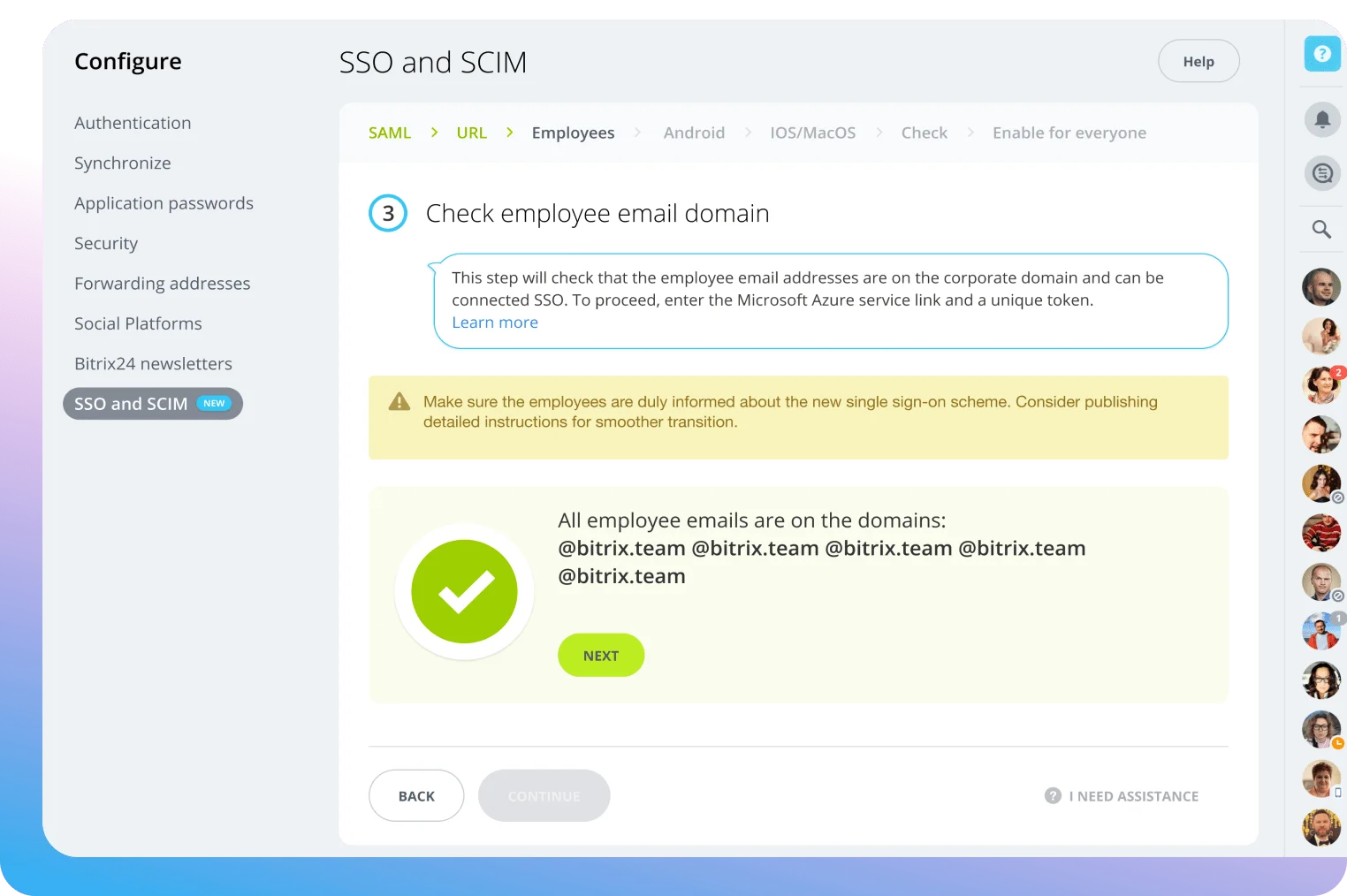Open the chat messages icon in right sidebar
Image resolution: width=1347 pixels, height=896 pixels.
click(1322, 173)
